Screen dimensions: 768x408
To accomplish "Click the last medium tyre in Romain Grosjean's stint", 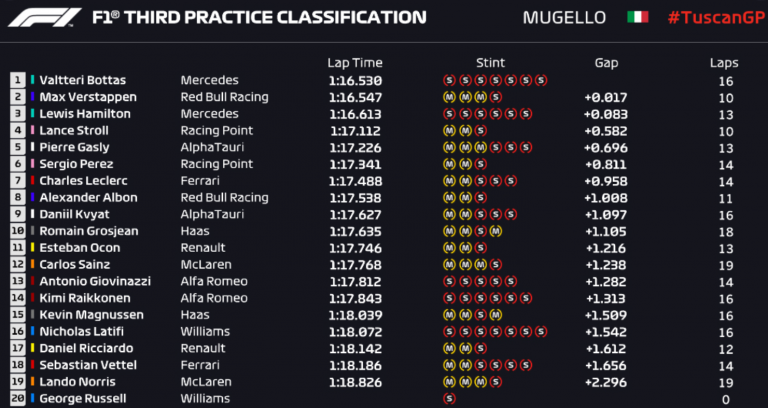I will coord(497,231).
